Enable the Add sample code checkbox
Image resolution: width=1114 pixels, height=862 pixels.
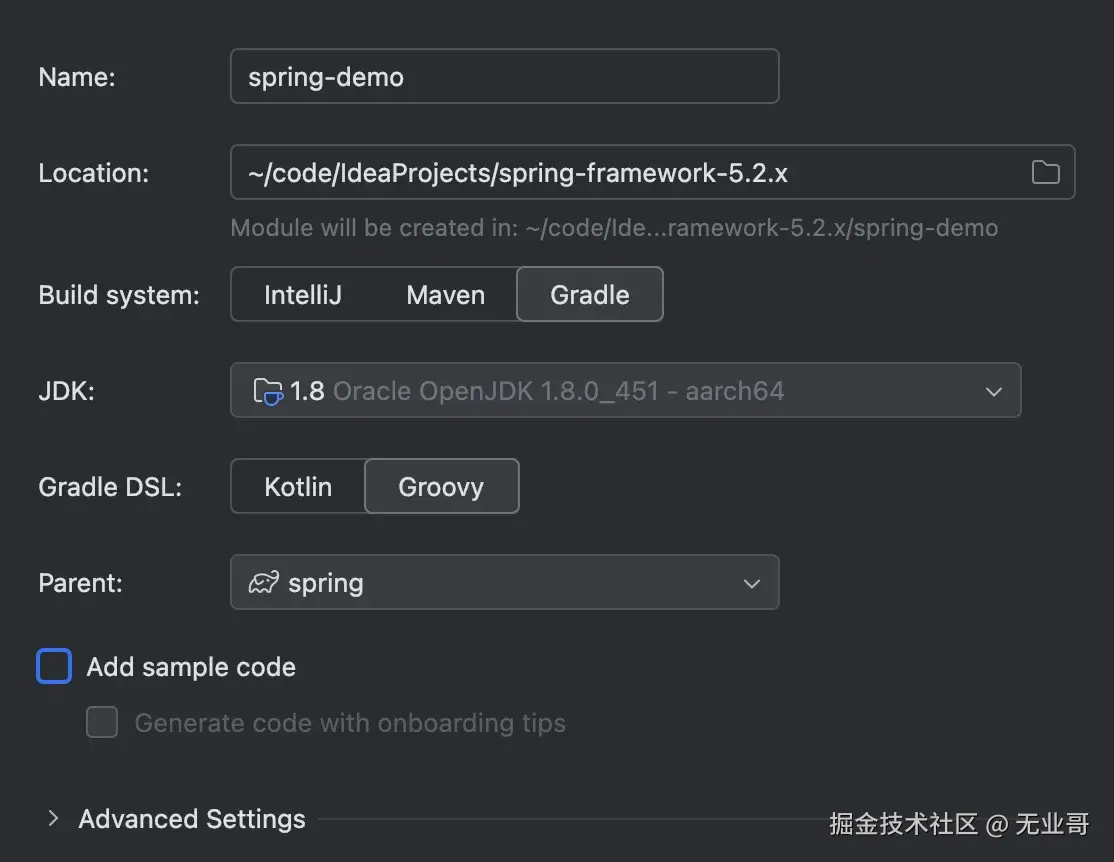[x=54, y=667]
